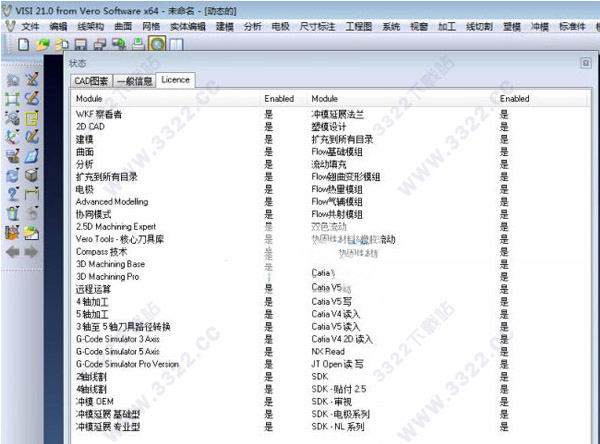This screenshot has width=600, height=444.
Task: Open the 尺寸标注 menu
Action: click(x=317, y=26)
